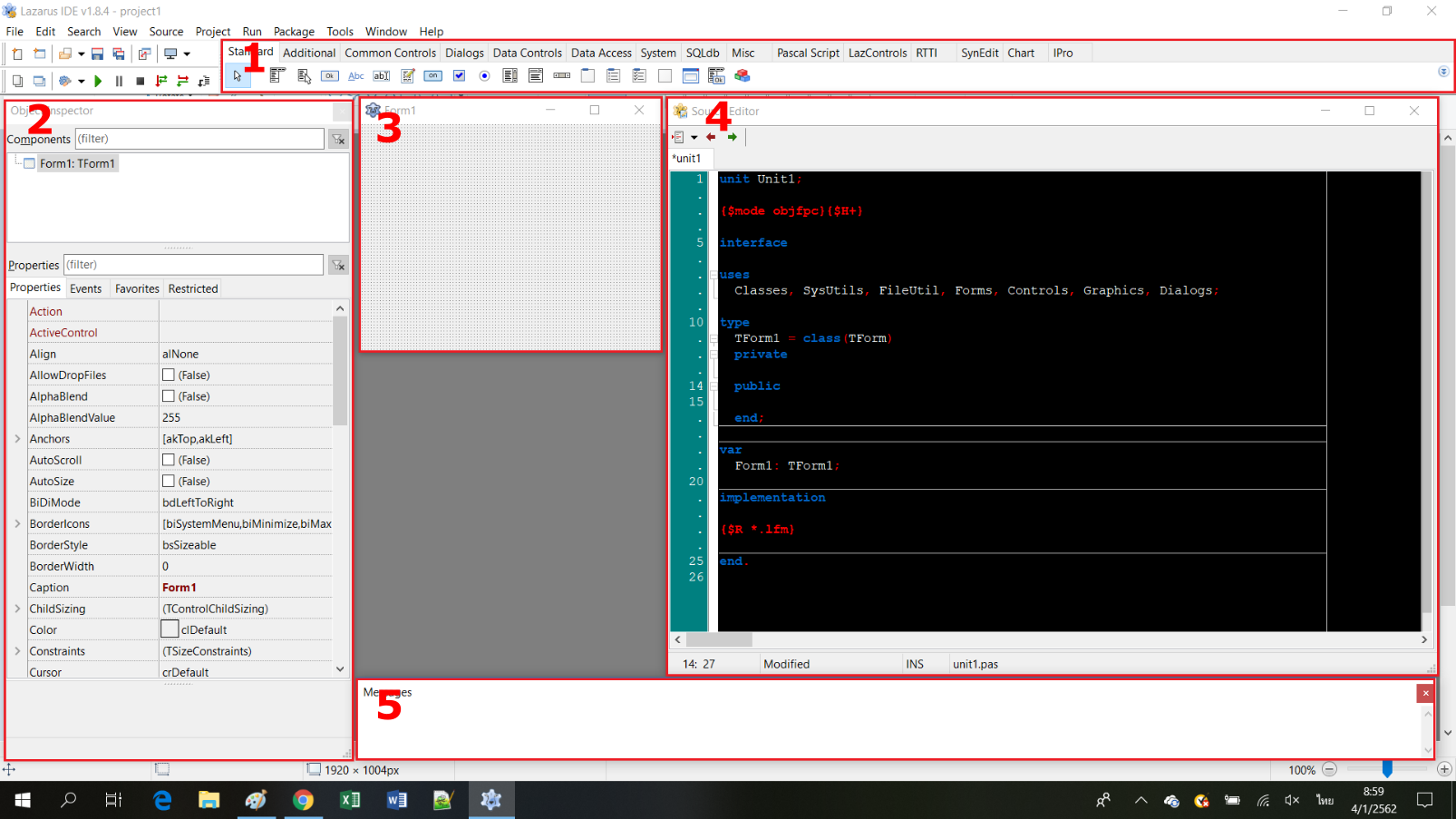Pick the TLabel component icon
1456x819 pixels.
coord(356,76)
